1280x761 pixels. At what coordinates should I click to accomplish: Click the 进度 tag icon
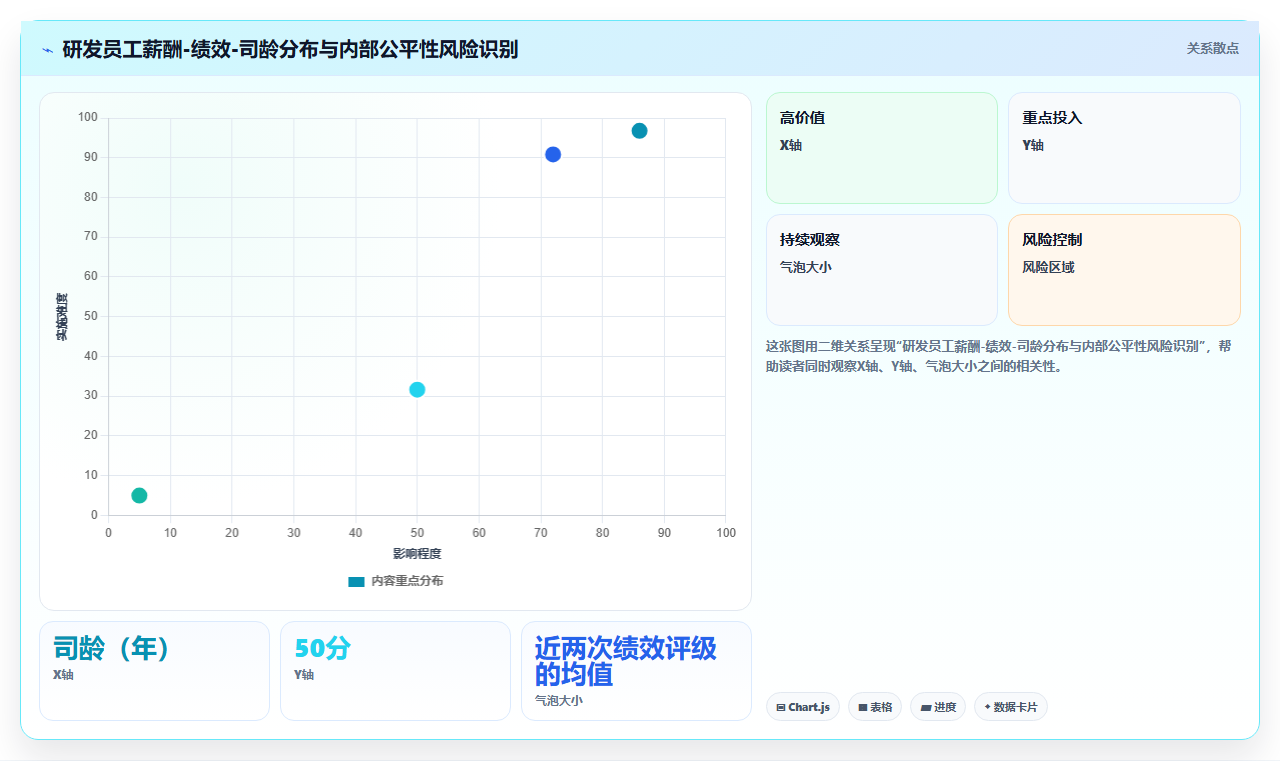click(926, 707)
